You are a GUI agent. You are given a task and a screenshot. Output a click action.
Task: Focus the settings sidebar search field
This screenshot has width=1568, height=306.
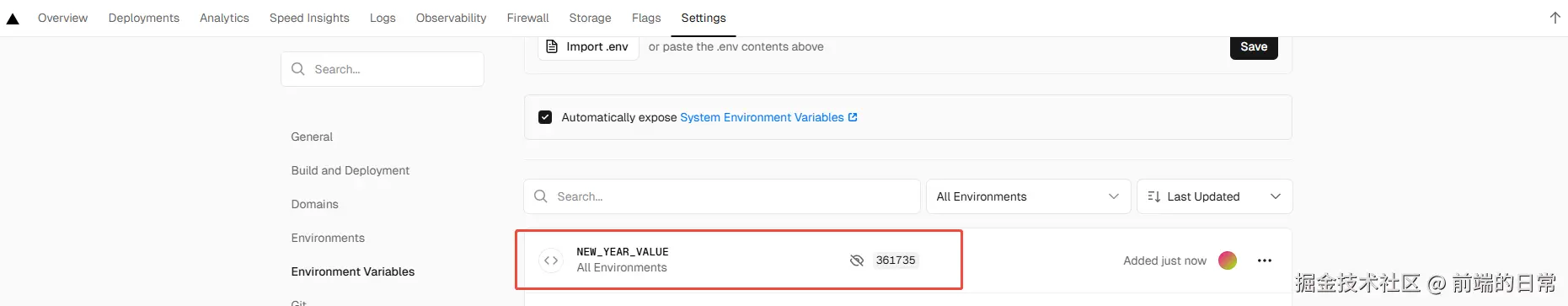click(383, 69)
